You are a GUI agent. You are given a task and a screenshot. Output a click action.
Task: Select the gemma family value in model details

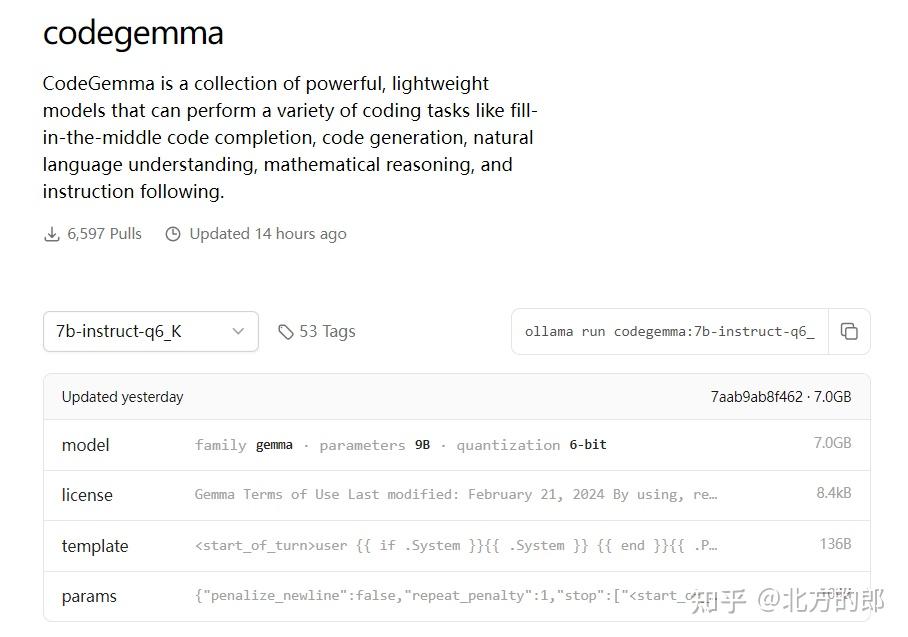click(274, 445)
